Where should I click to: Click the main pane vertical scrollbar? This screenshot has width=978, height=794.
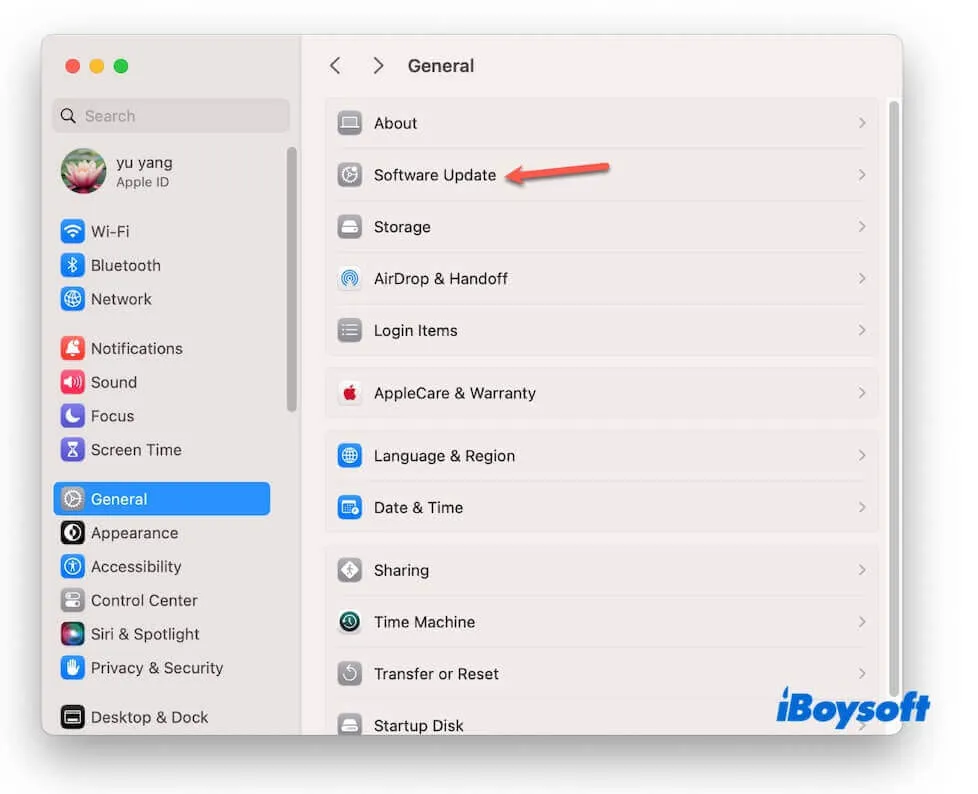(894, 398)
